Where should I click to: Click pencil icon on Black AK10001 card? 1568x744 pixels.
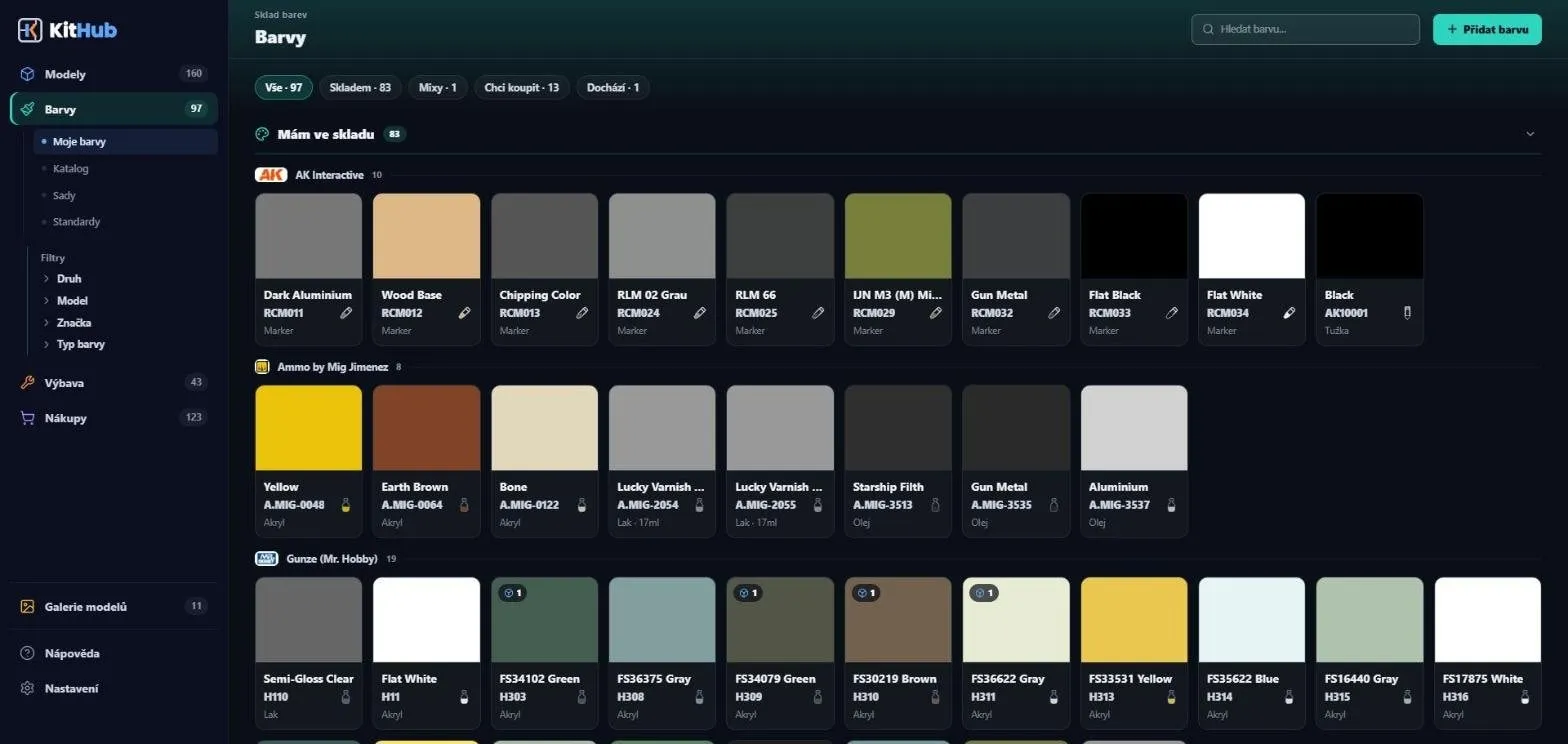point(1407,313)
